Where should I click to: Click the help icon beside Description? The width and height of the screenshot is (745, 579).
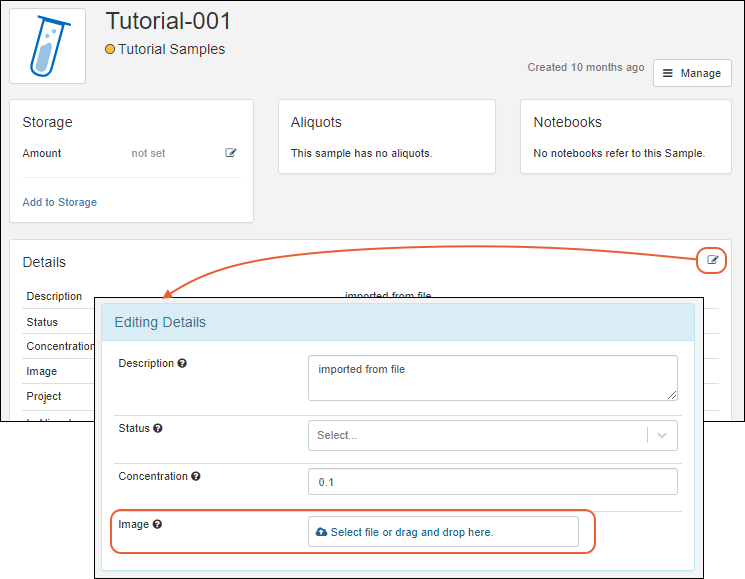click(x=182, y=364)
